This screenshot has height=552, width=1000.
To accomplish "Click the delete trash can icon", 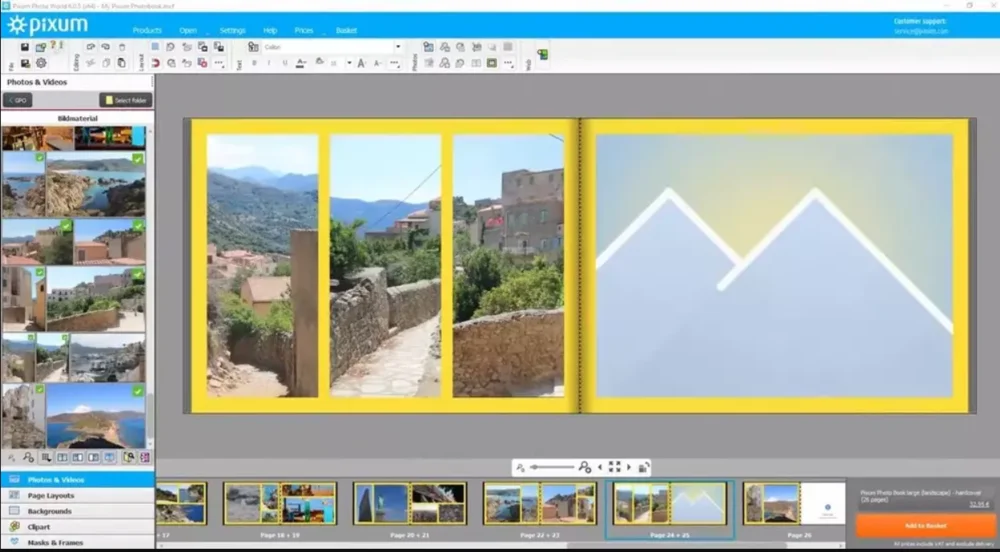I will (x=122, y=47).
